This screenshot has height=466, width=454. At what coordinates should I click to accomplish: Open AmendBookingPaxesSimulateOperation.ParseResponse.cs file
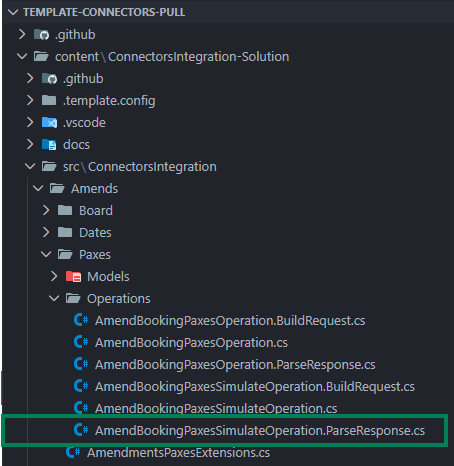click(260, 431)
